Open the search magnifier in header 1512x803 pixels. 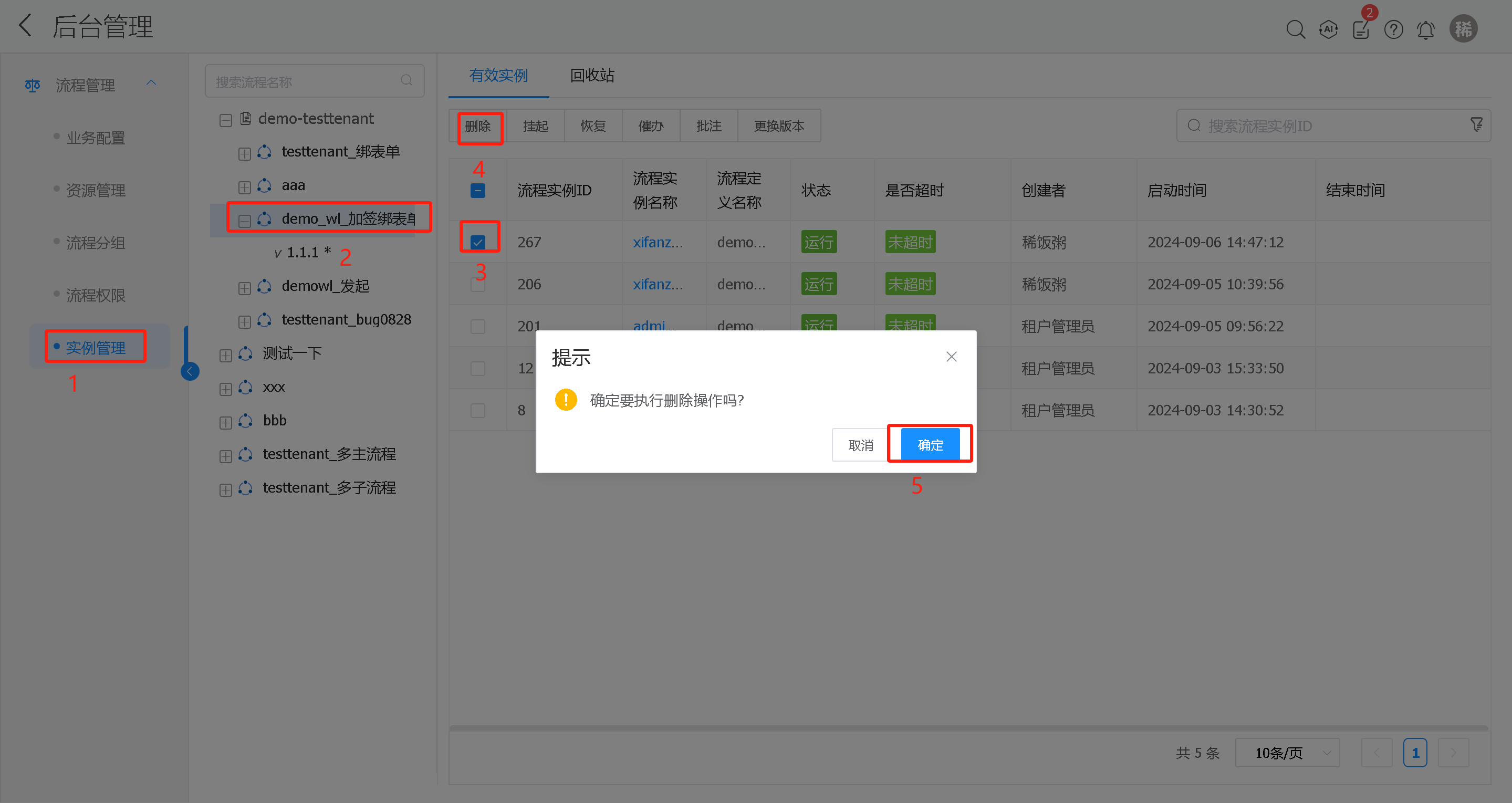[x=1296, y=29]
